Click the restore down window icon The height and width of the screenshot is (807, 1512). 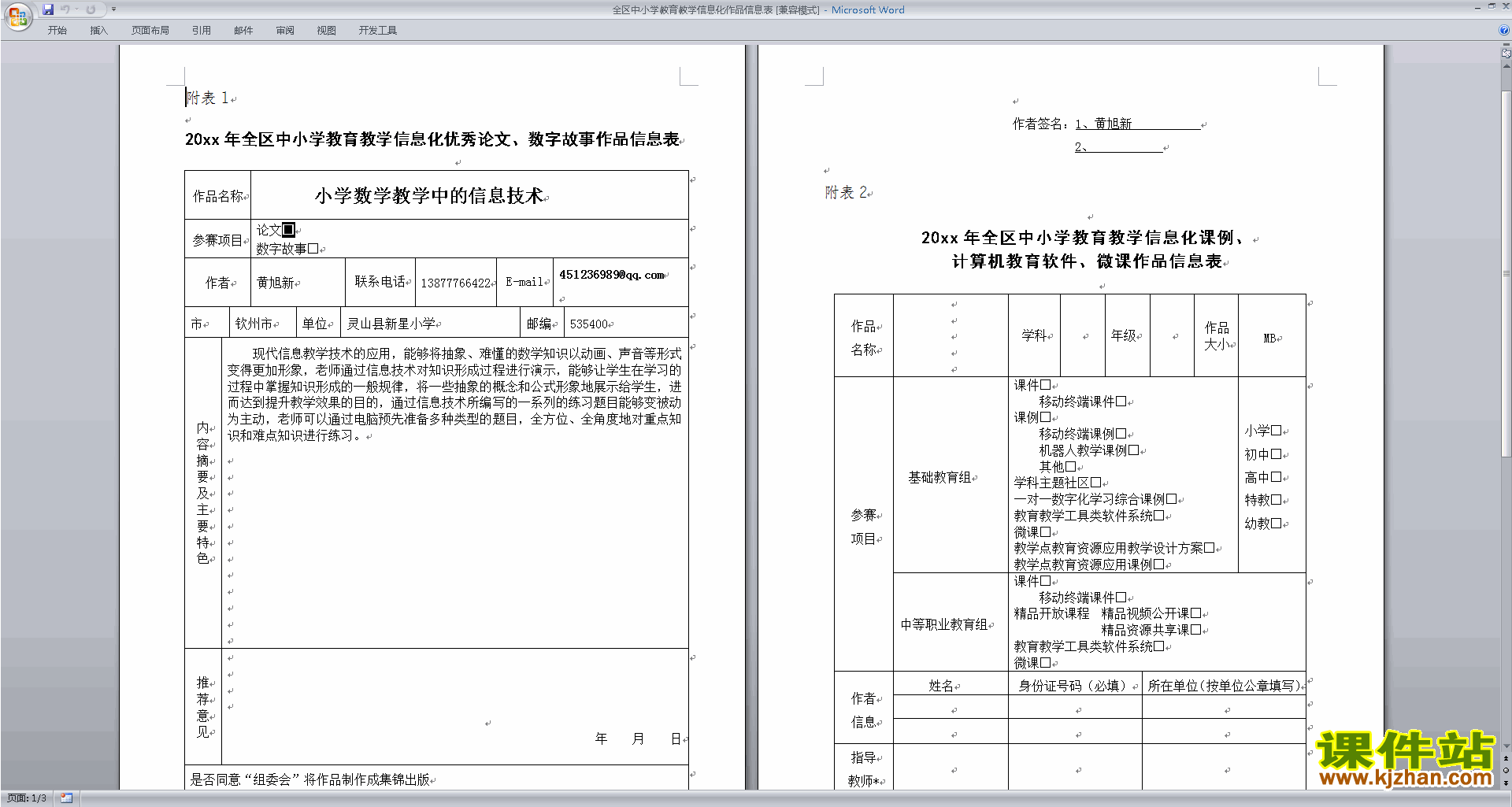tap(1492, 6)
